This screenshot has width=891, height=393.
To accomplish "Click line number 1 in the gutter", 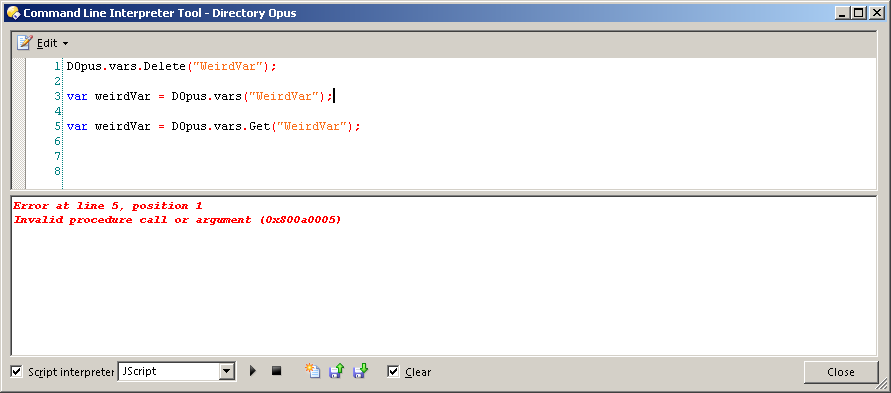I will (x=57, y=66).
